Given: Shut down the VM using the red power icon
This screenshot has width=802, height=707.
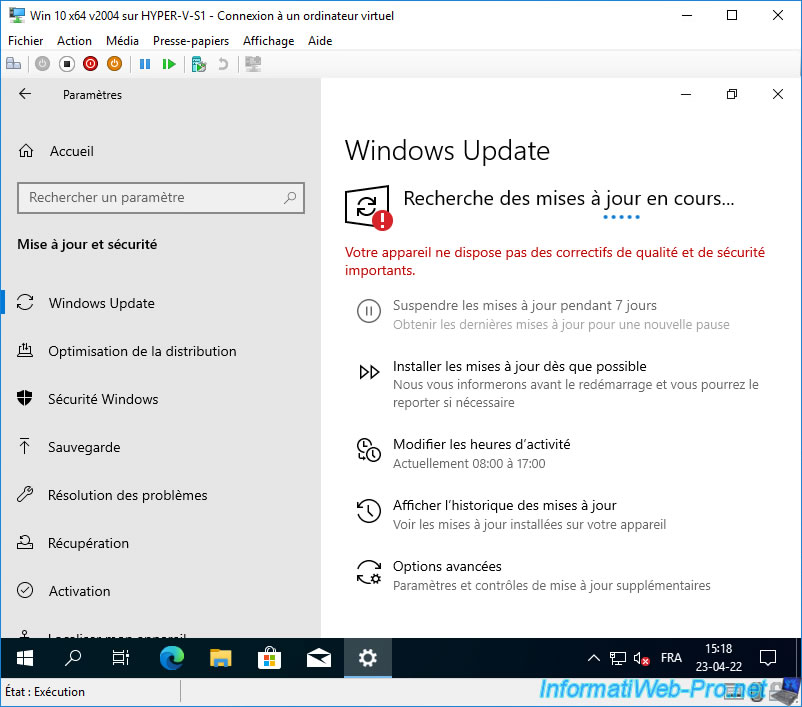Looking at the screenshot, I should (x=91, y=64).
